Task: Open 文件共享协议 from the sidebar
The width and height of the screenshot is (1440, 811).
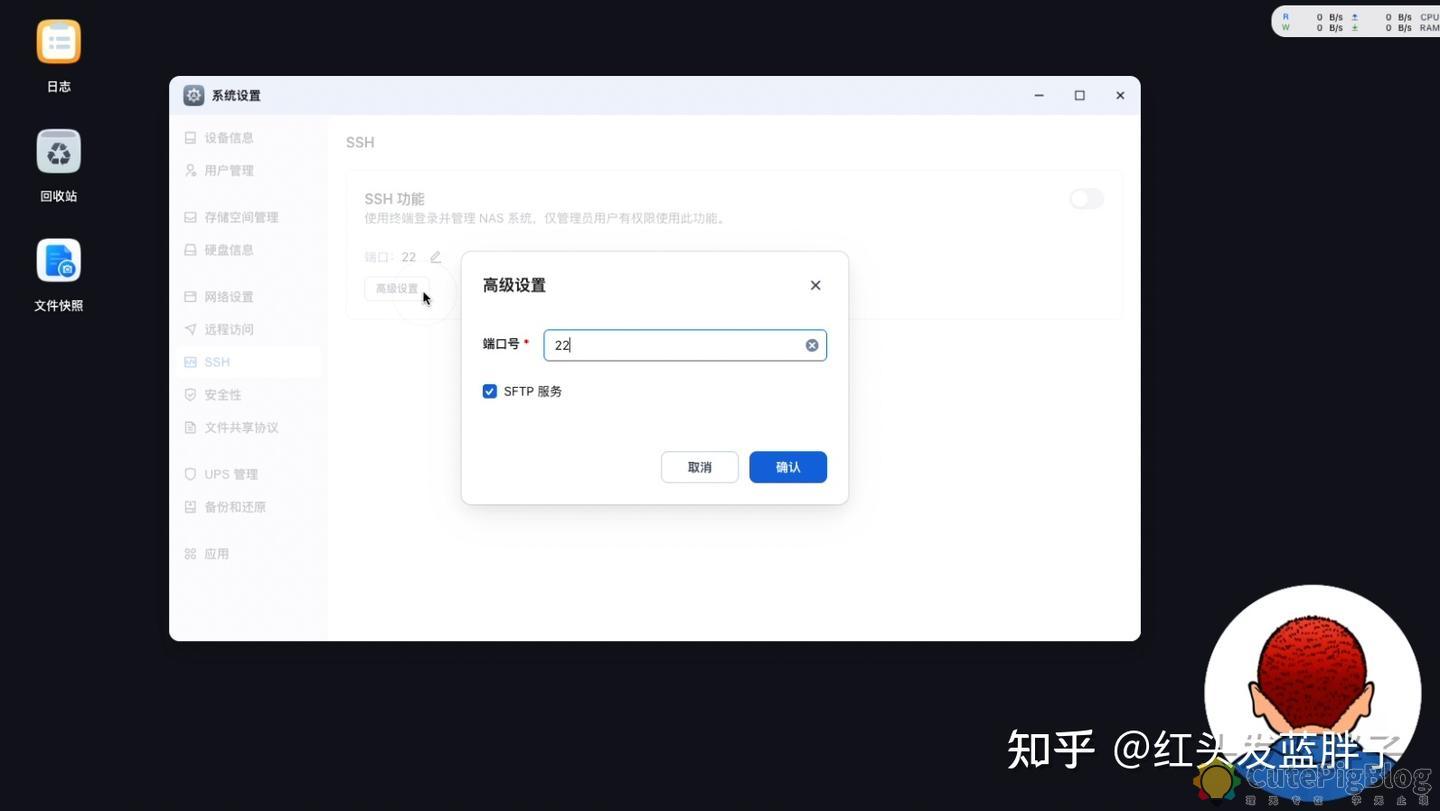Action: [x=240, y=427]
